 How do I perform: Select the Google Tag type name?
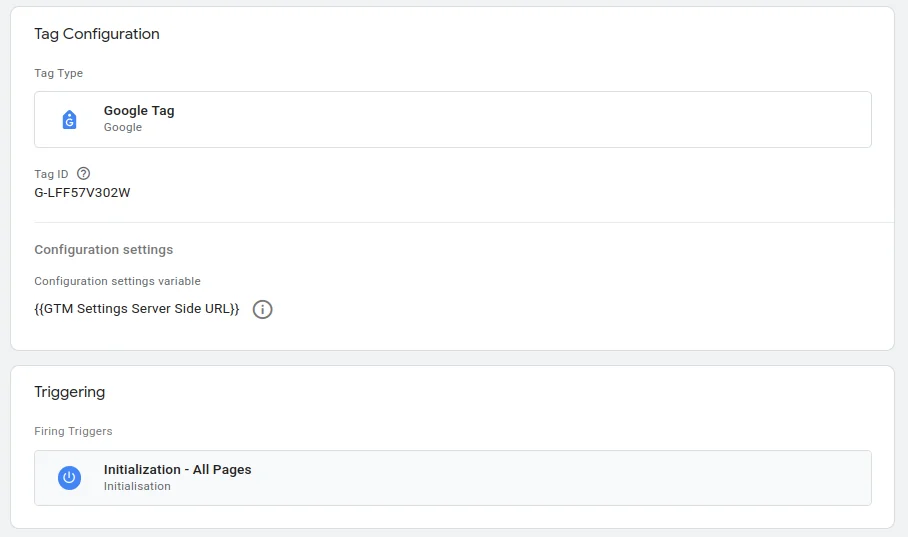pos(139,111)
